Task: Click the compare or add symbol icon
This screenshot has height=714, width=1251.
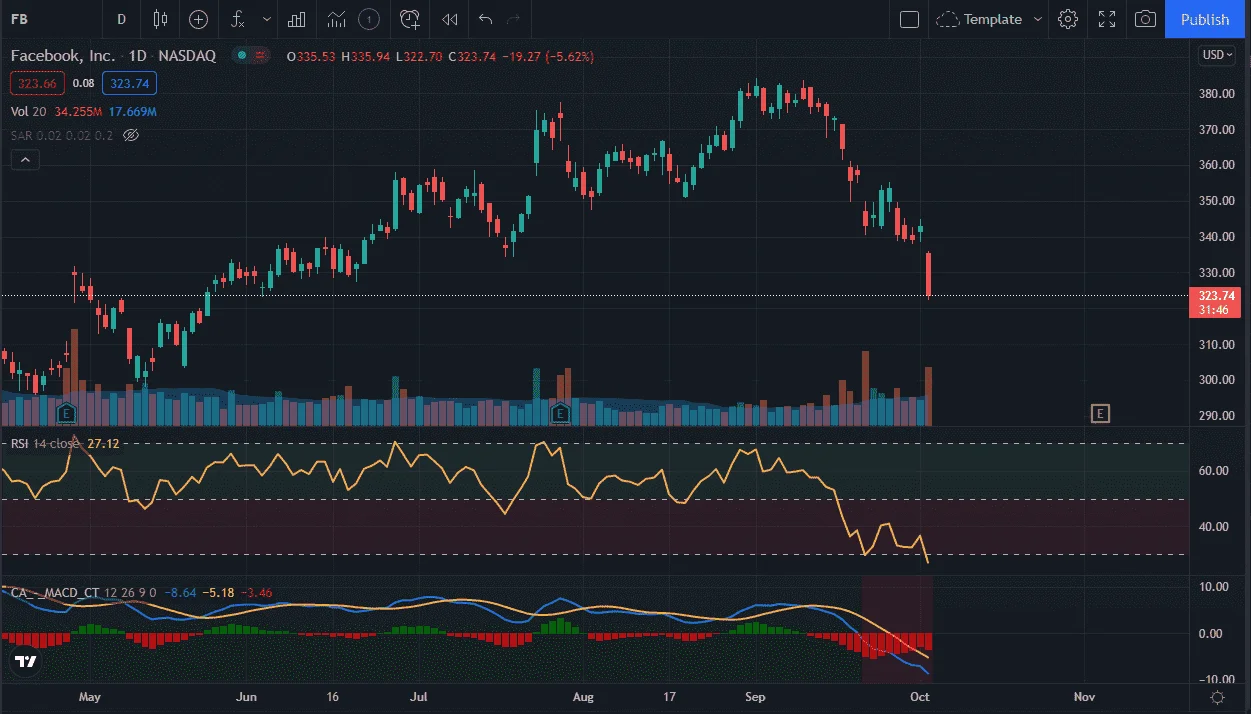Action: [x=199, y=19]
